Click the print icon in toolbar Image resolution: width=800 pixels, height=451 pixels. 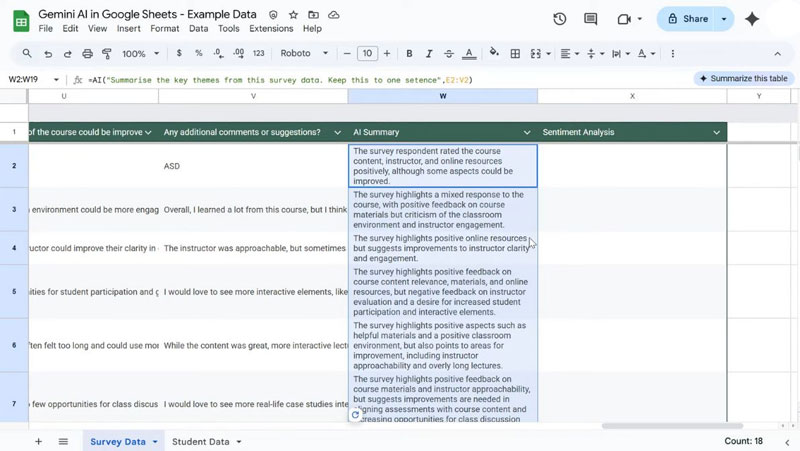(x=88, y=53)
